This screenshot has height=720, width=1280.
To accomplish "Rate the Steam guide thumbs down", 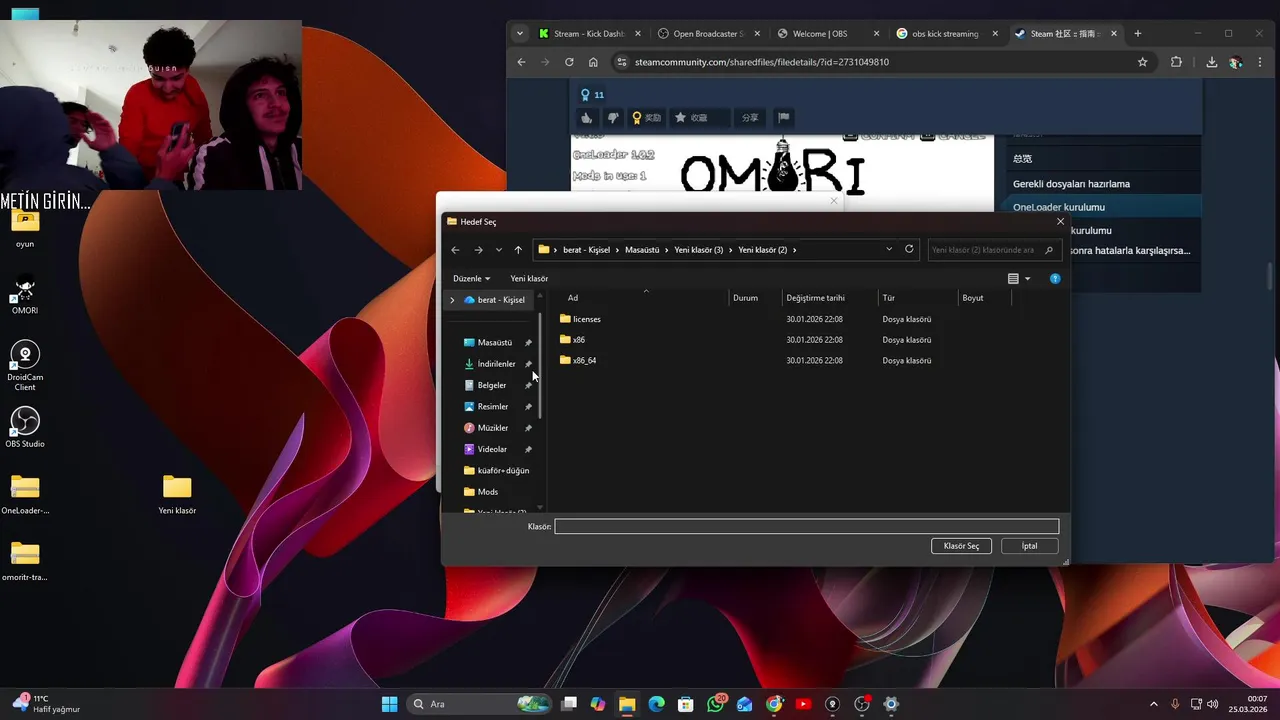I will tap(613, 118).
